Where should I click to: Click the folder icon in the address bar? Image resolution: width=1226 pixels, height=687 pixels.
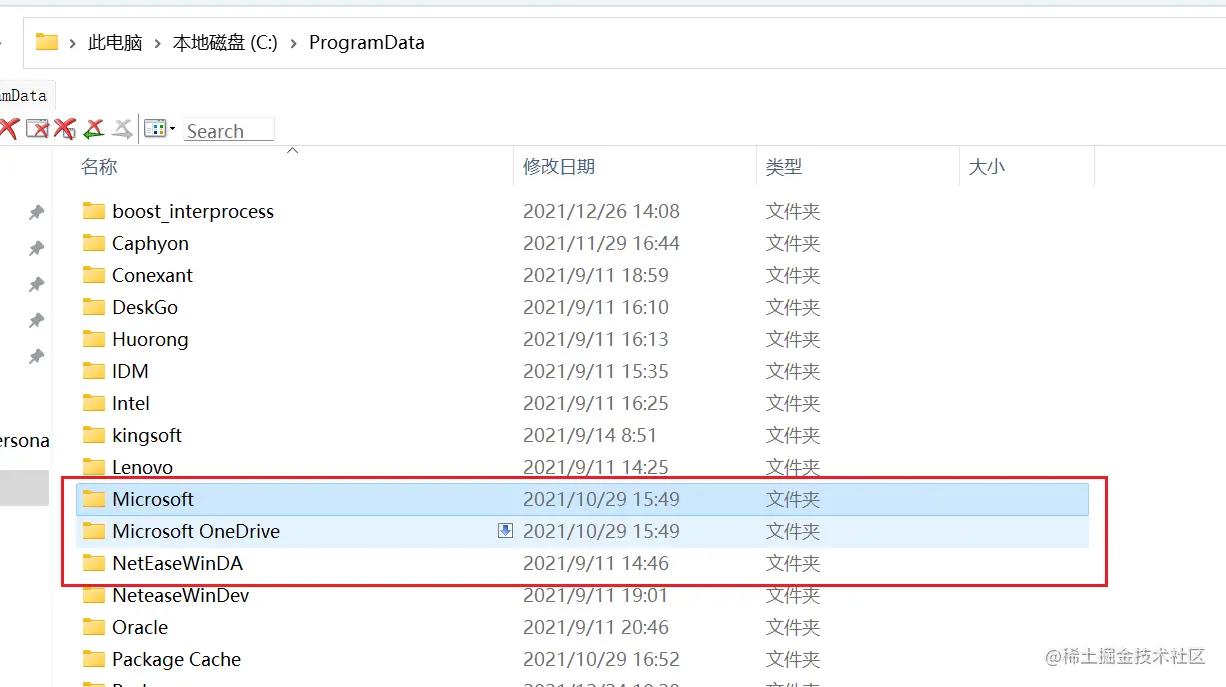(x=47, y=42)
